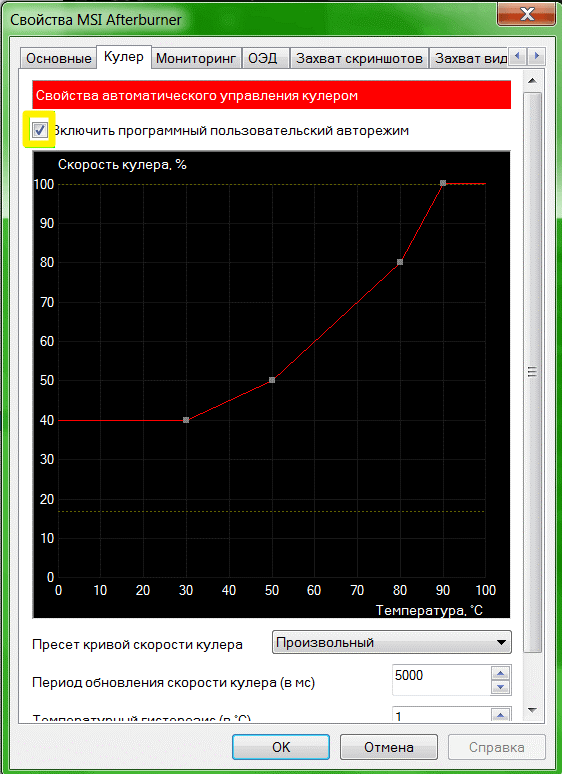The height and width of the screenshot is (774, 562).
Task: Switch to the Основные tab
Action: [59, 59]
